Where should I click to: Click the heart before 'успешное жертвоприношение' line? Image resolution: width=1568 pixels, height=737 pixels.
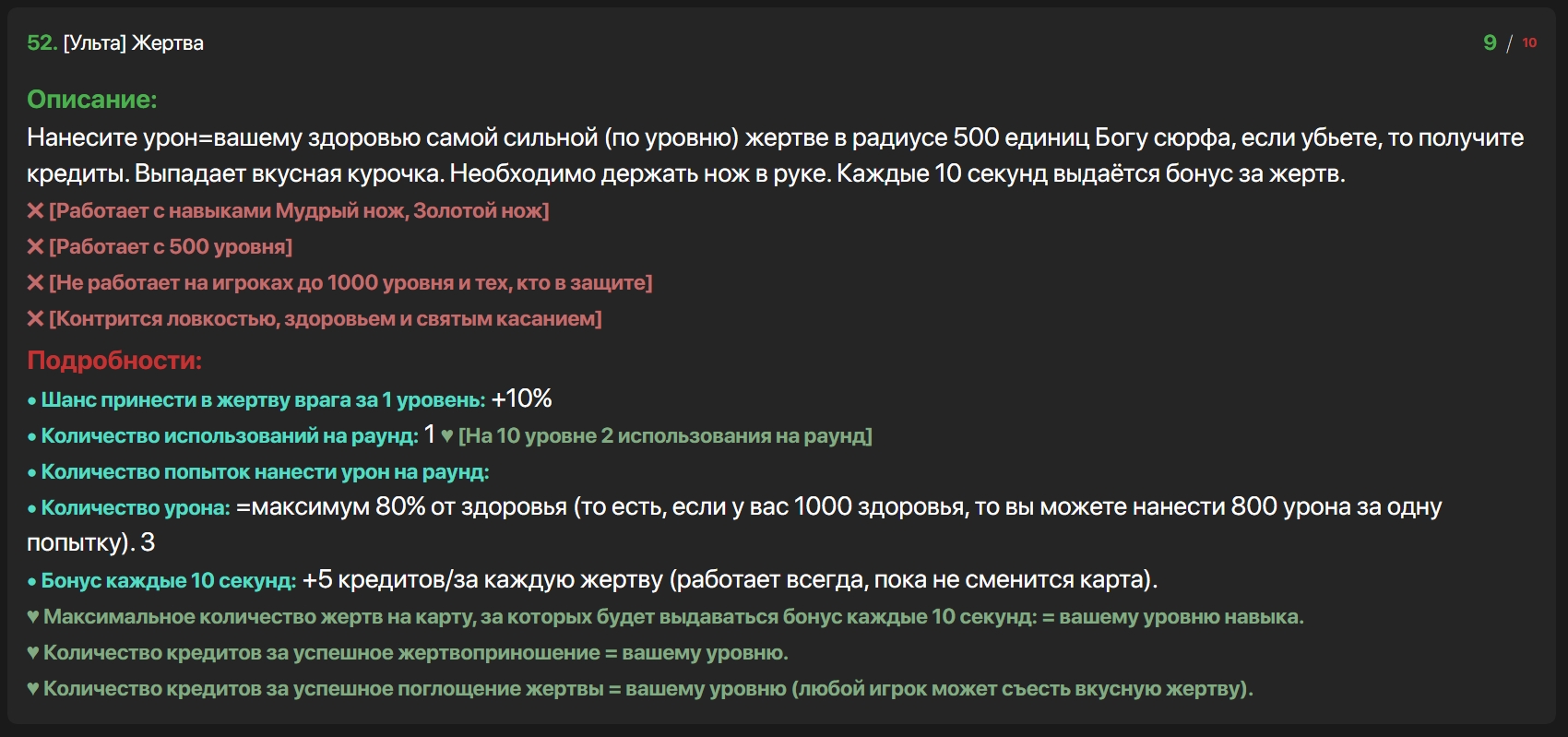[x=33, y=653]
